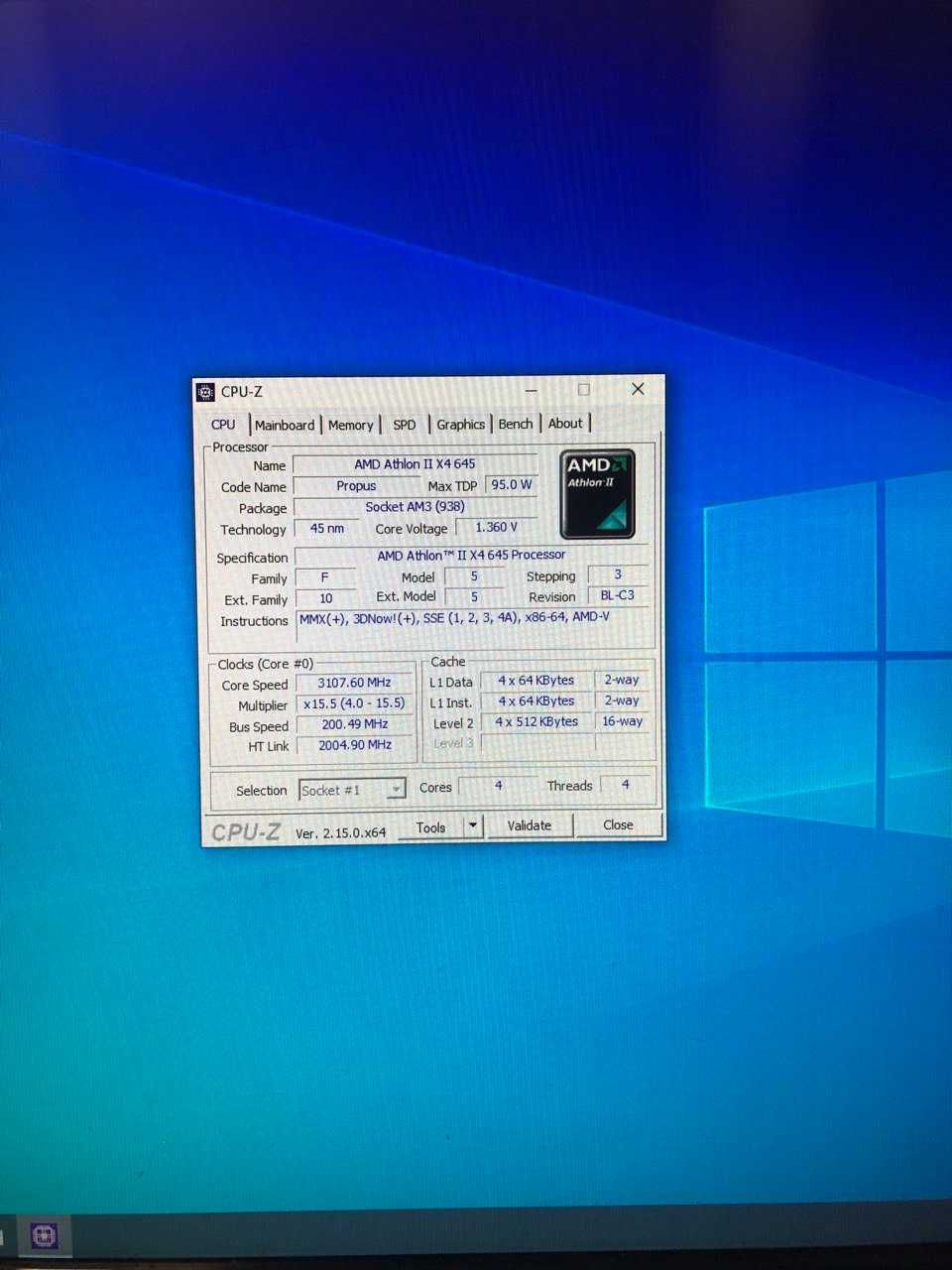
Task: Click the Instructions field listing MMX(+)
Action: point(474,626)
